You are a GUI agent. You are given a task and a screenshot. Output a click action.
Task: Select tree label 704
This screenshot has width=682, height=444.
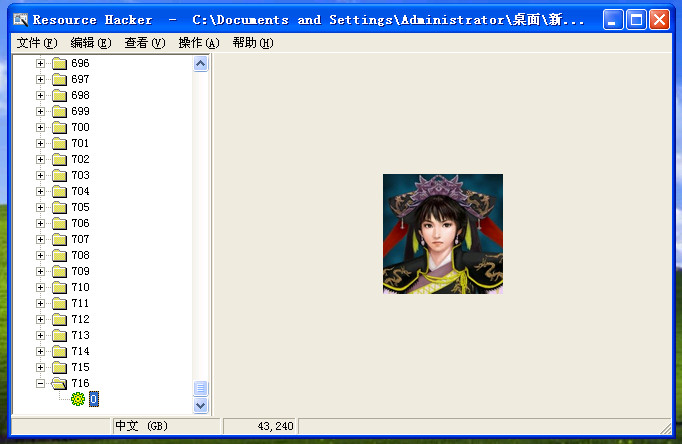80,191
